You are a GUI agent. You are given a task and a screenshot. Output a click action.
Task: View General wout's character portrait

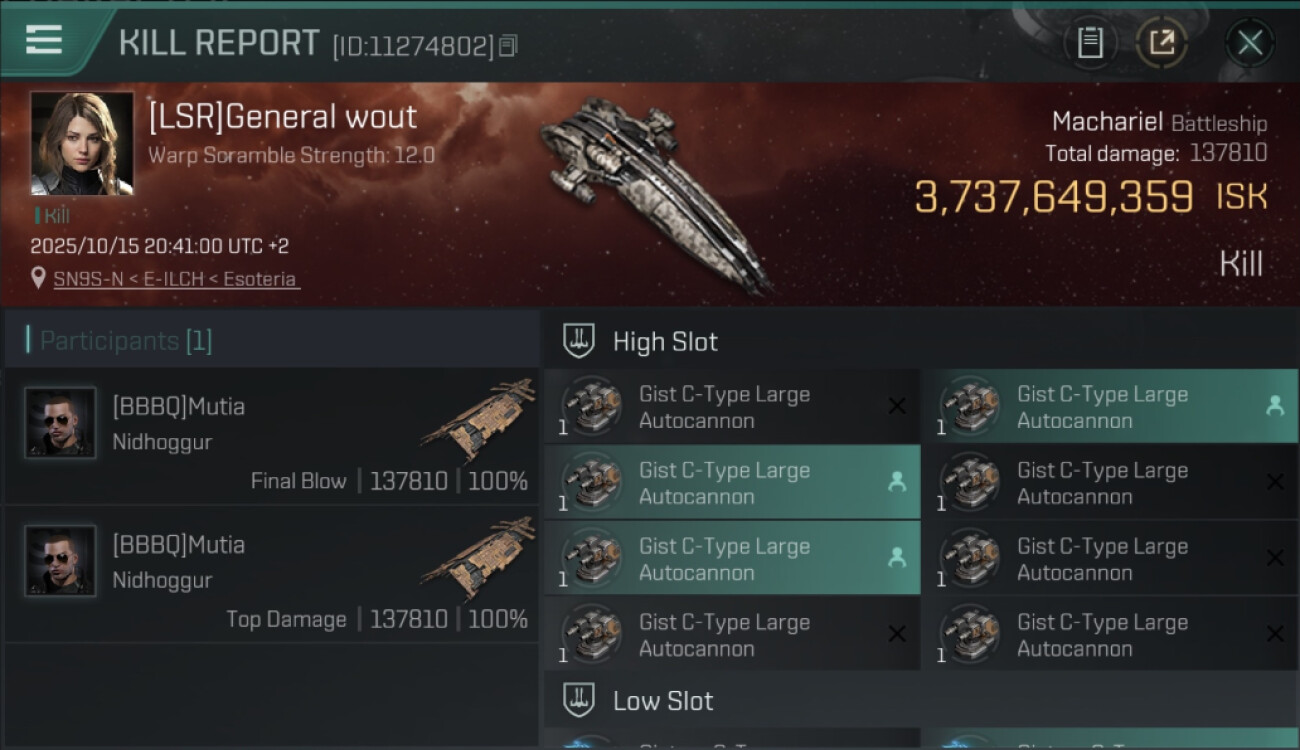point(81,143)
